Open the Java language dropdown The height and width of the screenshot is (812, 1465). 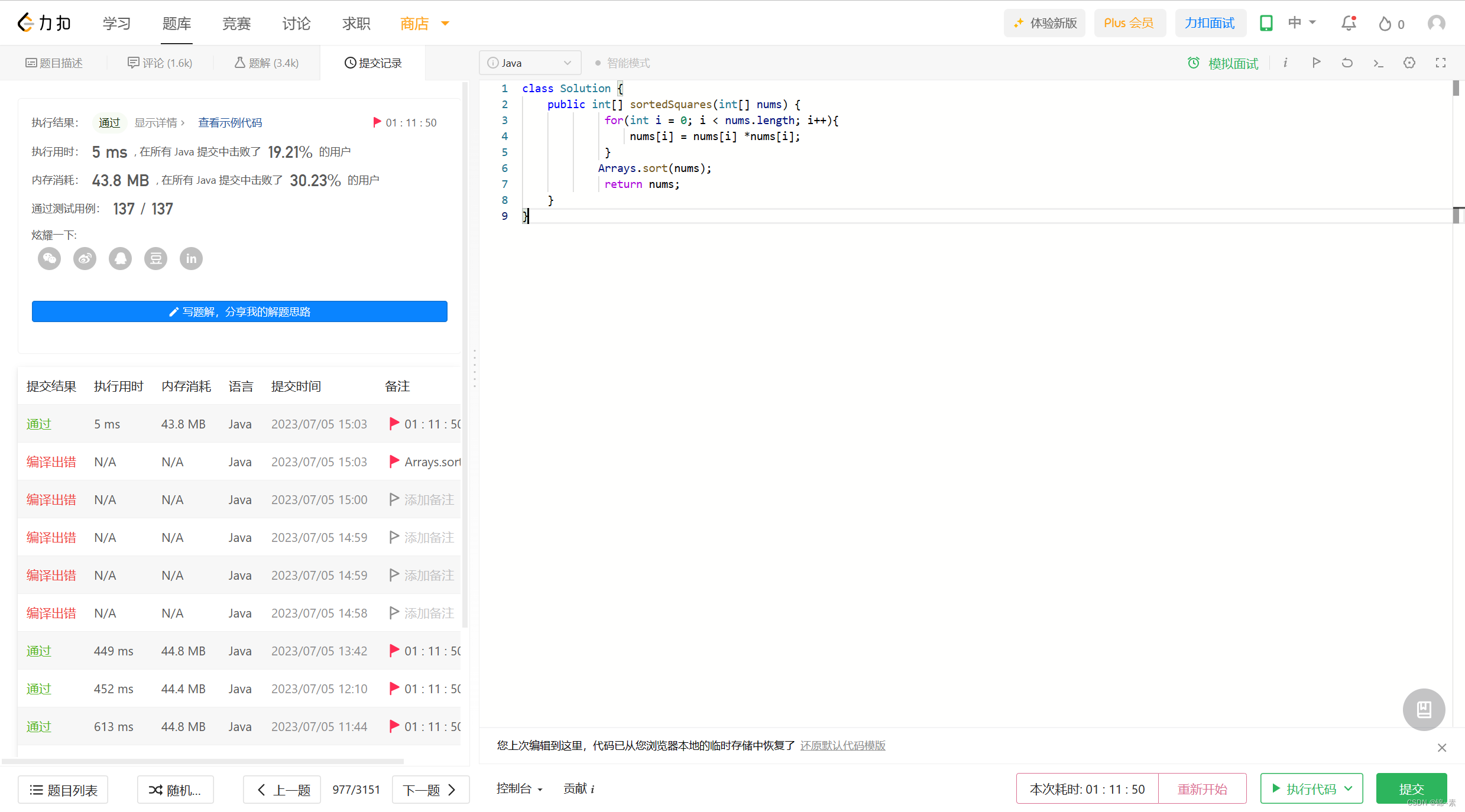click(530, 63)
